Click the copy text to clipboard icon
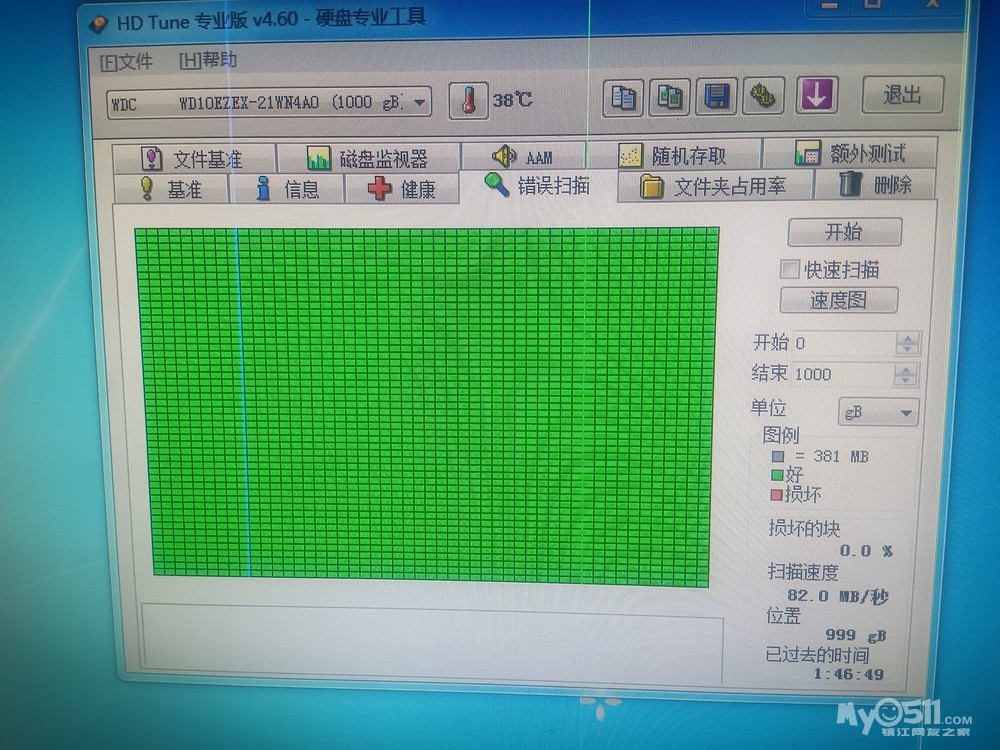Image resolution: width=1000 pixels, height=750 pixels. (x=623, y=97)
